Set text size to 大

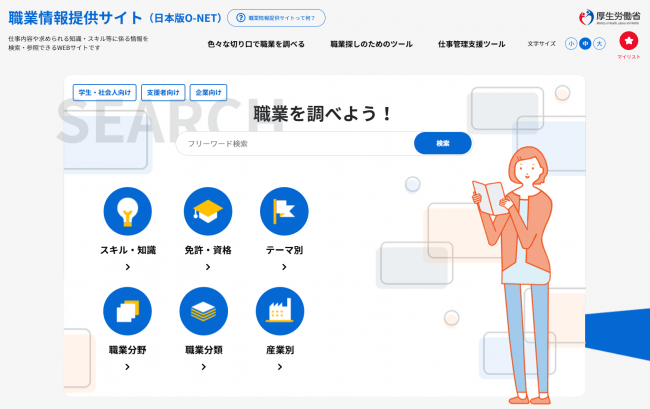pos(599,44)
